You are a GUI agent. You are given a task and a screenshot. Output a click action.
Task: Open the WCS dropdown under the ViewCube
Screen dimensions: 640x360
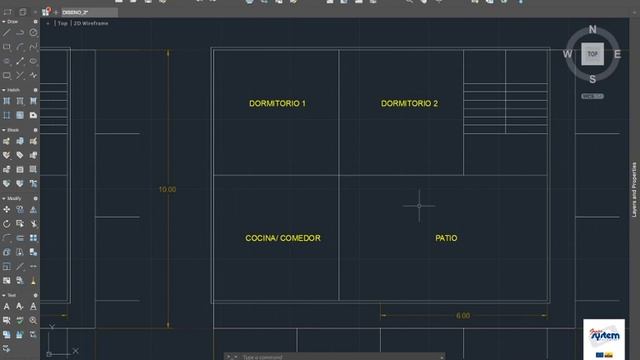(593, 96)
